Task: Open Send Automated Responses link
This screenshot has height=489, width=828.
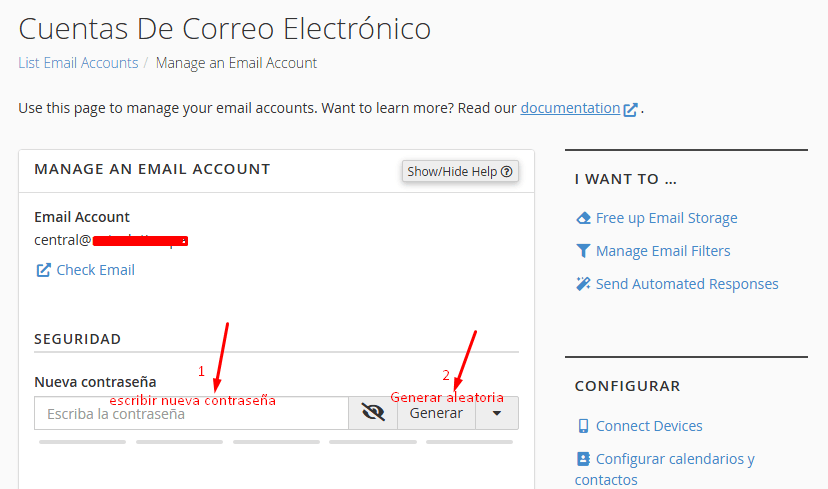Action: [687, 284]
